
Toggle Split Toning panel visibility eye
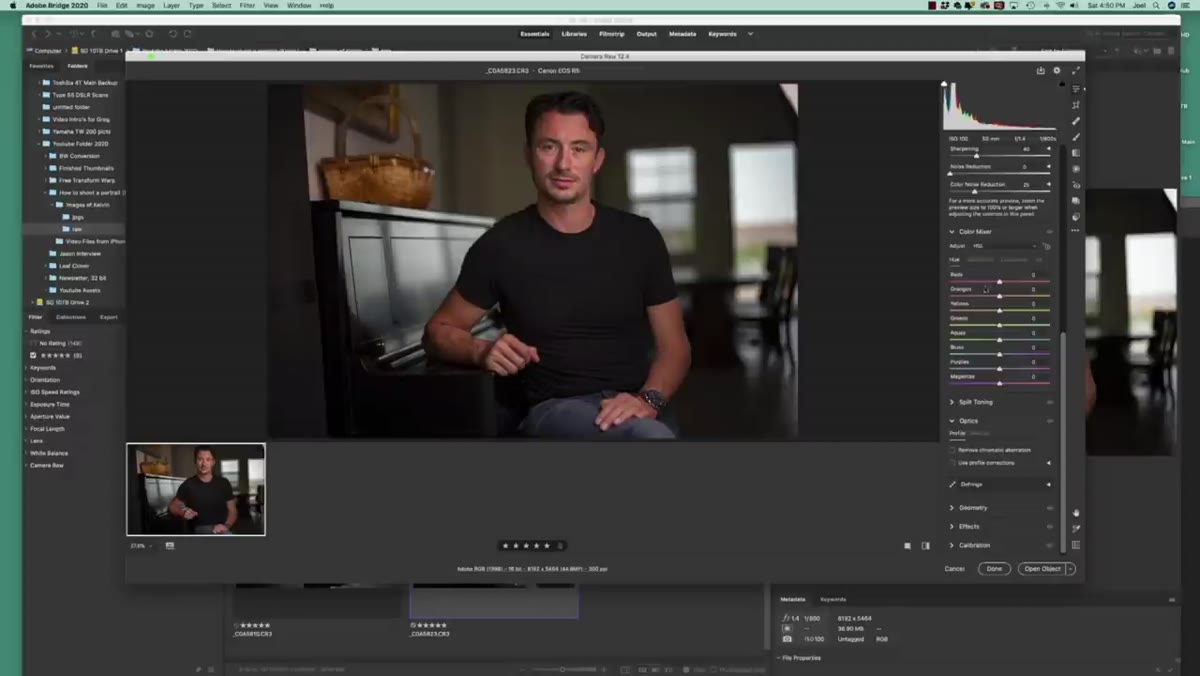pyautogui.click(x=1050, y=402)
